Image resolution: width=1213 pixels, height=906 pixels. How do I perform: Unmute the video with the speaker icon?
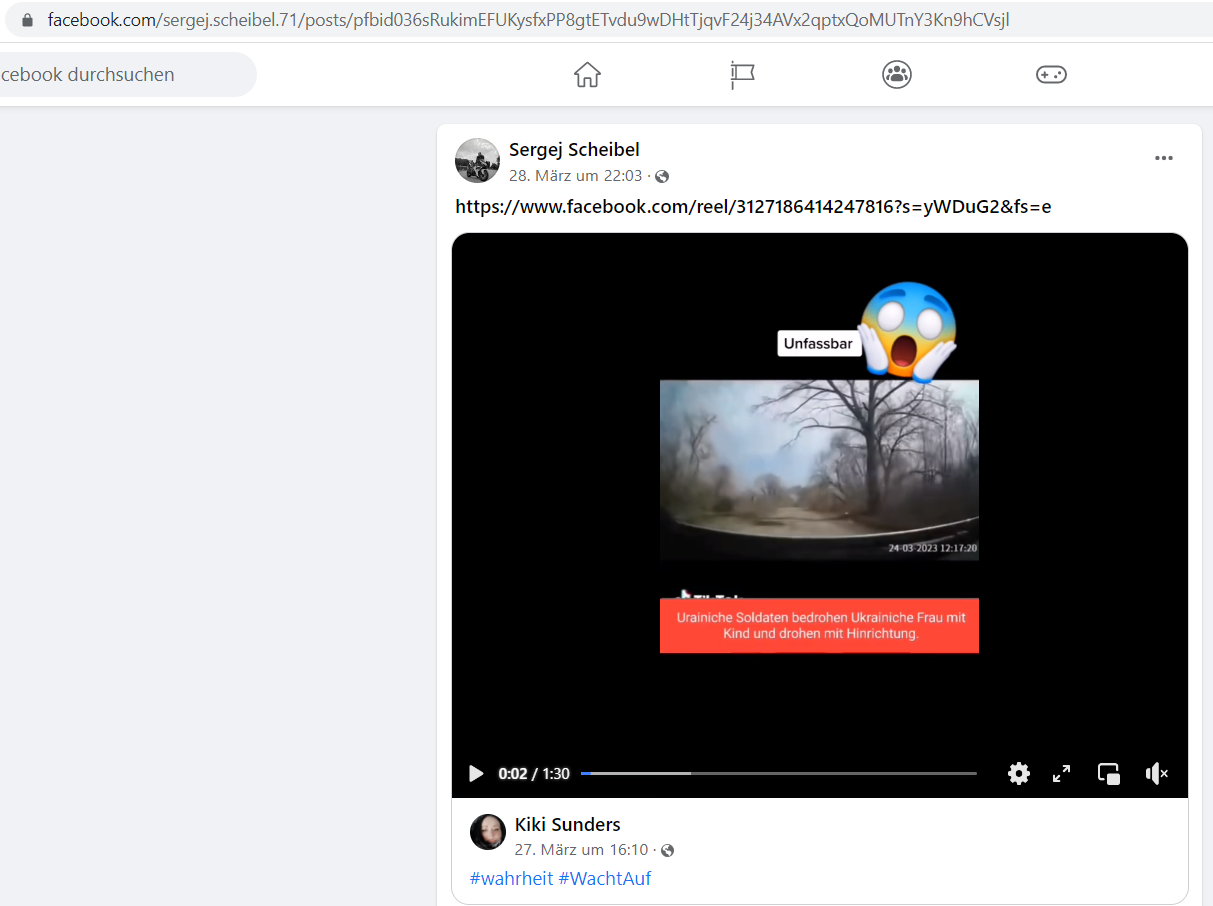click(x=1156, y=773)
